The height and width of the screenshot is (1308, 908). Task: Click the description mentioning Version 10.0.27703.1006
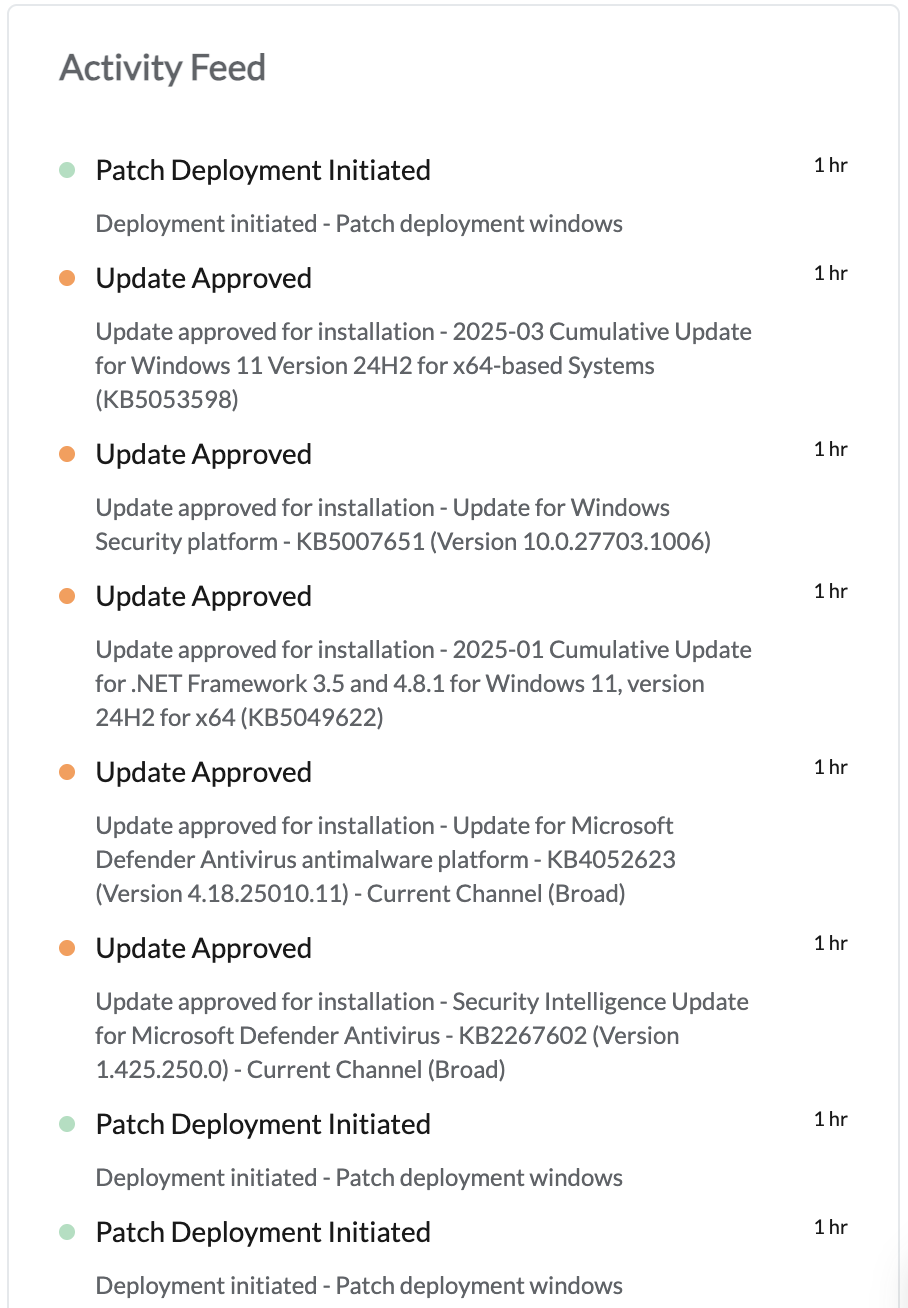click(x=402, y=525)
